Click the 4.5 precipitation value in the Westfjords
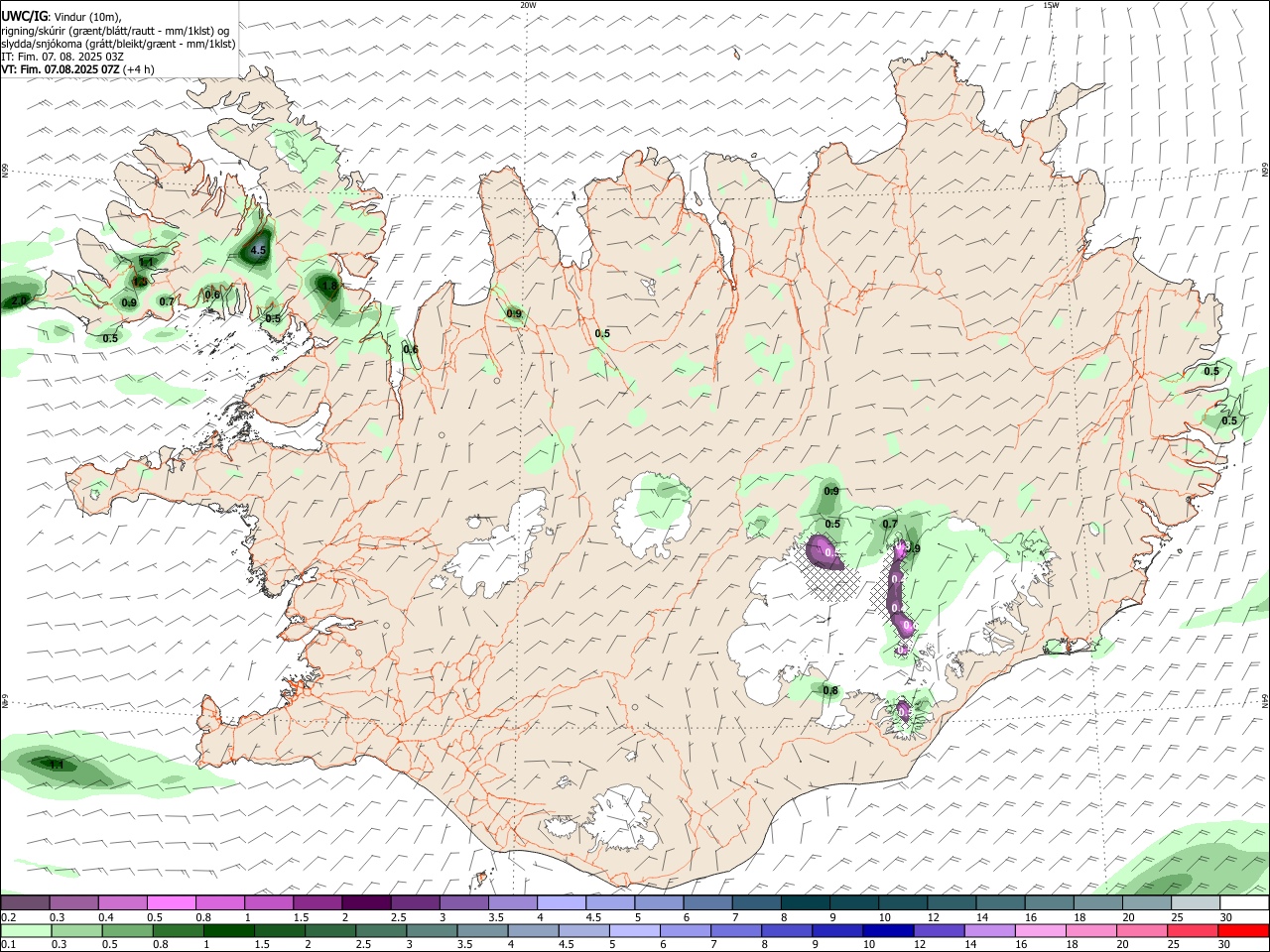Image resolution: width=1270 pixels, height=952 pixels. point(258,251)
